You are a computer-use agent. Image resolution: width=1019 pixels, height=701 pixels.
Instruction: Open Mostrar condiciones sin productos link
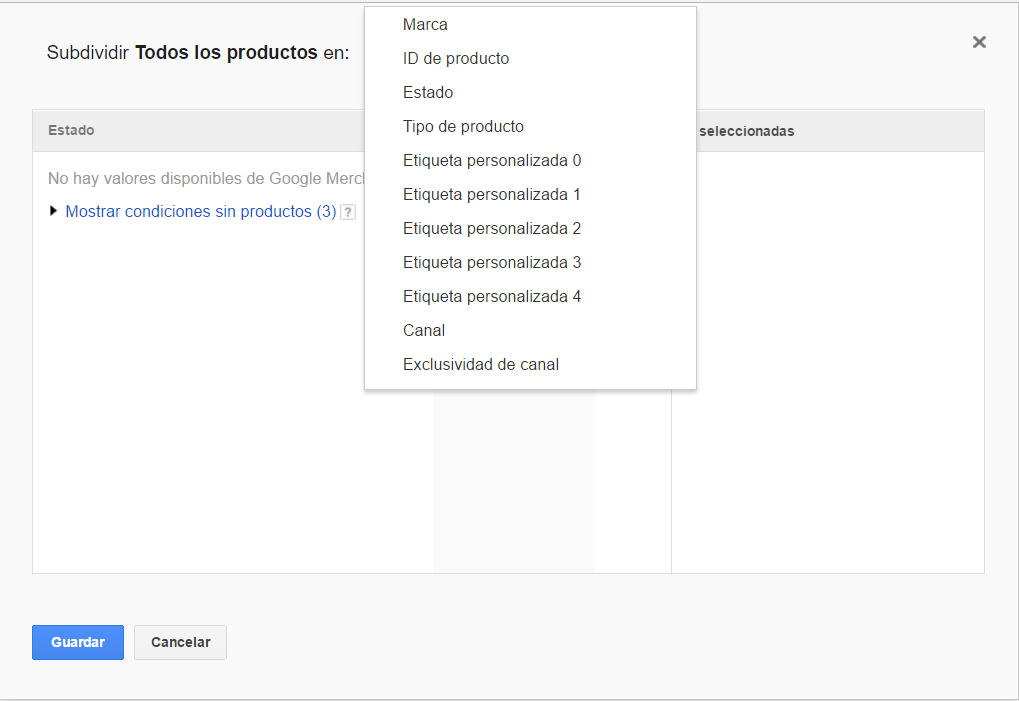201,212
